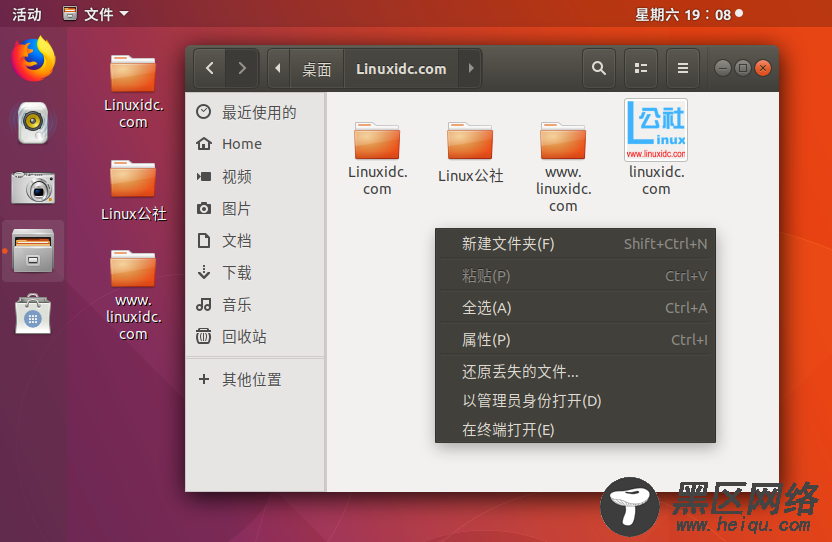This screenshot has width=832, height=542.
Task: Minimize the Files window
Action: pos(722,68)
